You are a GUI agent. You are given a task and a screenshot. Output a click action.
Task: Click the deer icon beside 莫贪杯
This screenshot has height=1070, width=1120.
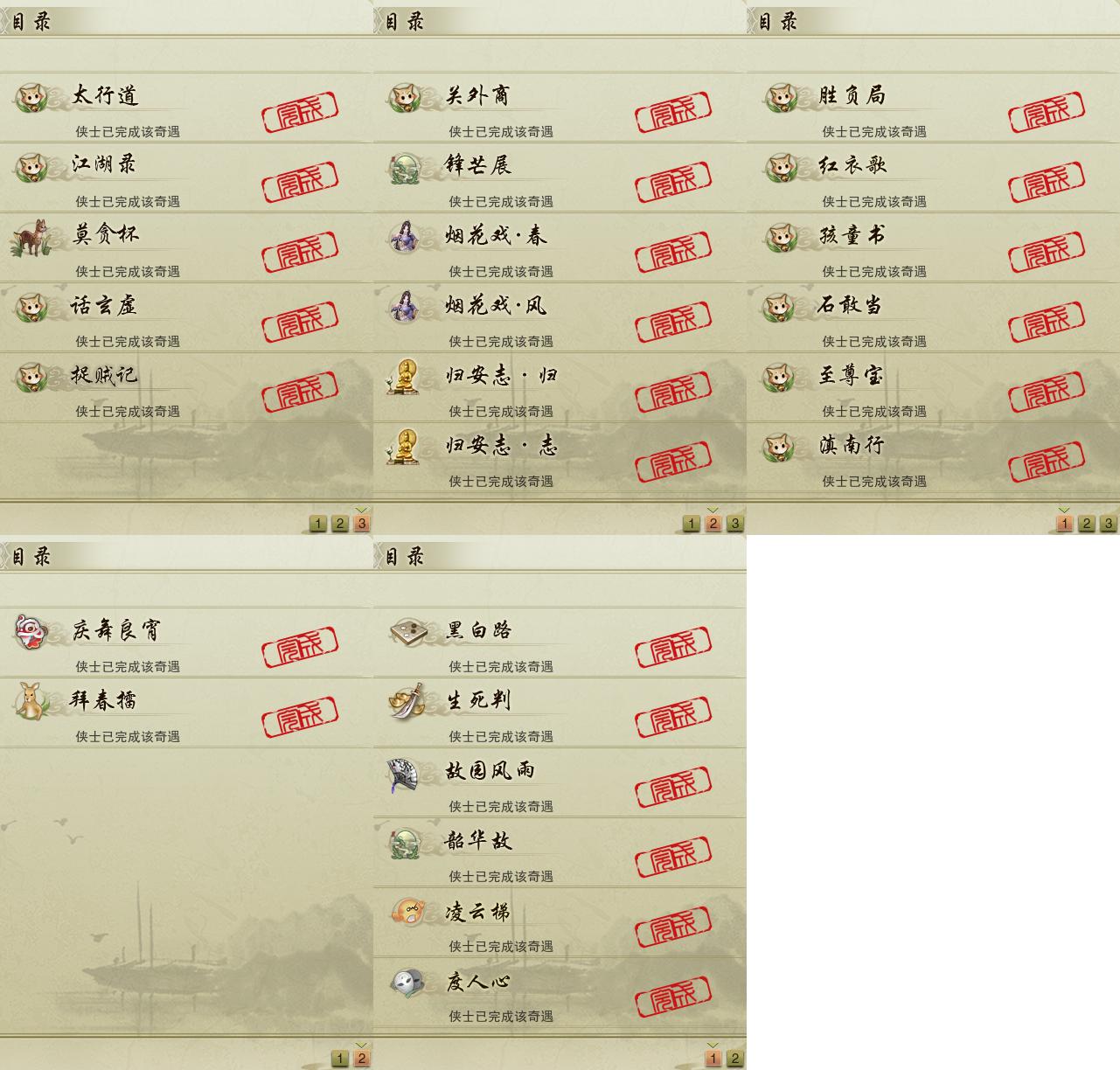coord(31,238)
